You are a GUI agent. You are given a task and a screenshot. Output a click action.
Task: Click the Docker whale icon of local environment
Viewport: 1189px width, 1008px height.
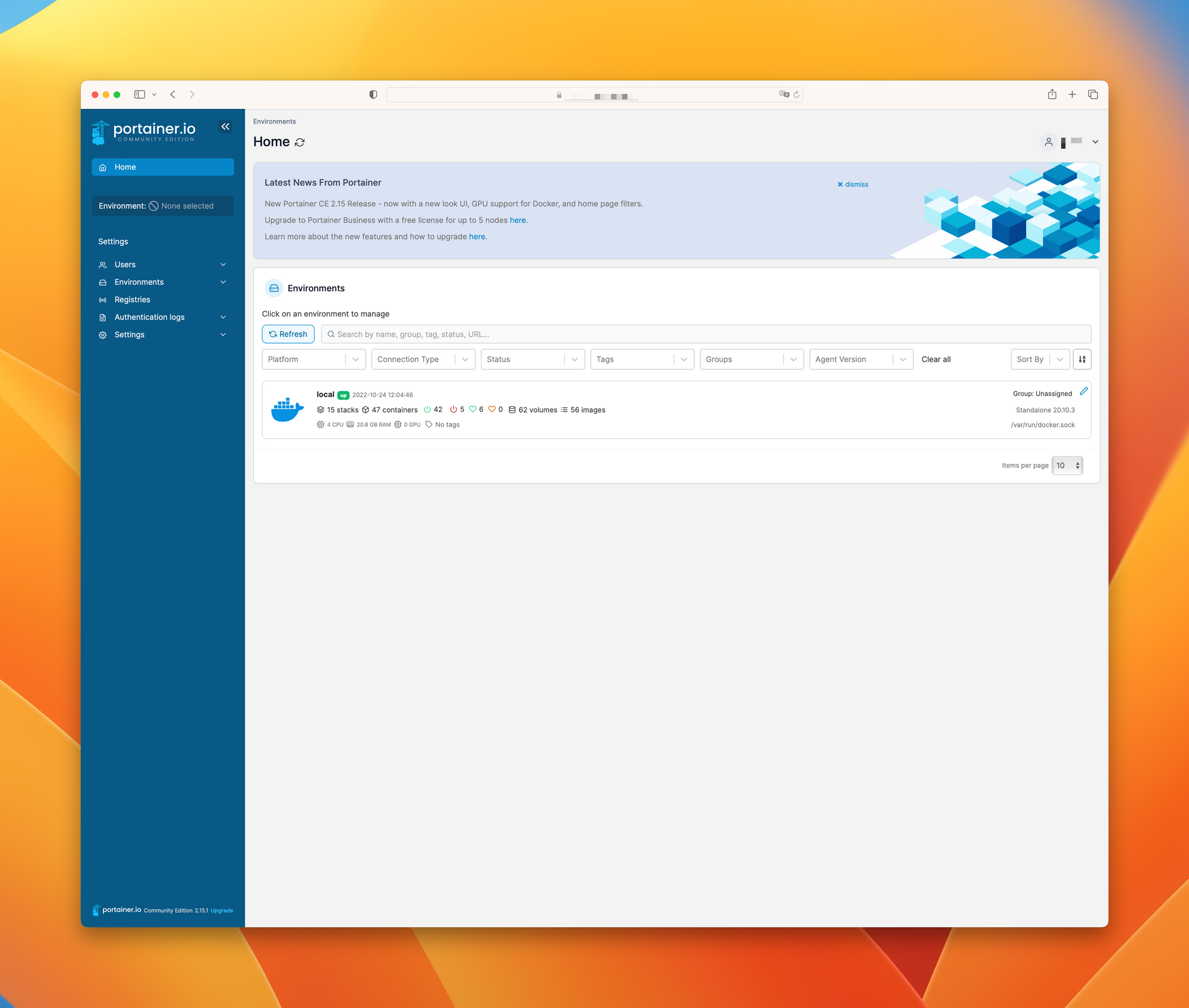tap(287, 410)
